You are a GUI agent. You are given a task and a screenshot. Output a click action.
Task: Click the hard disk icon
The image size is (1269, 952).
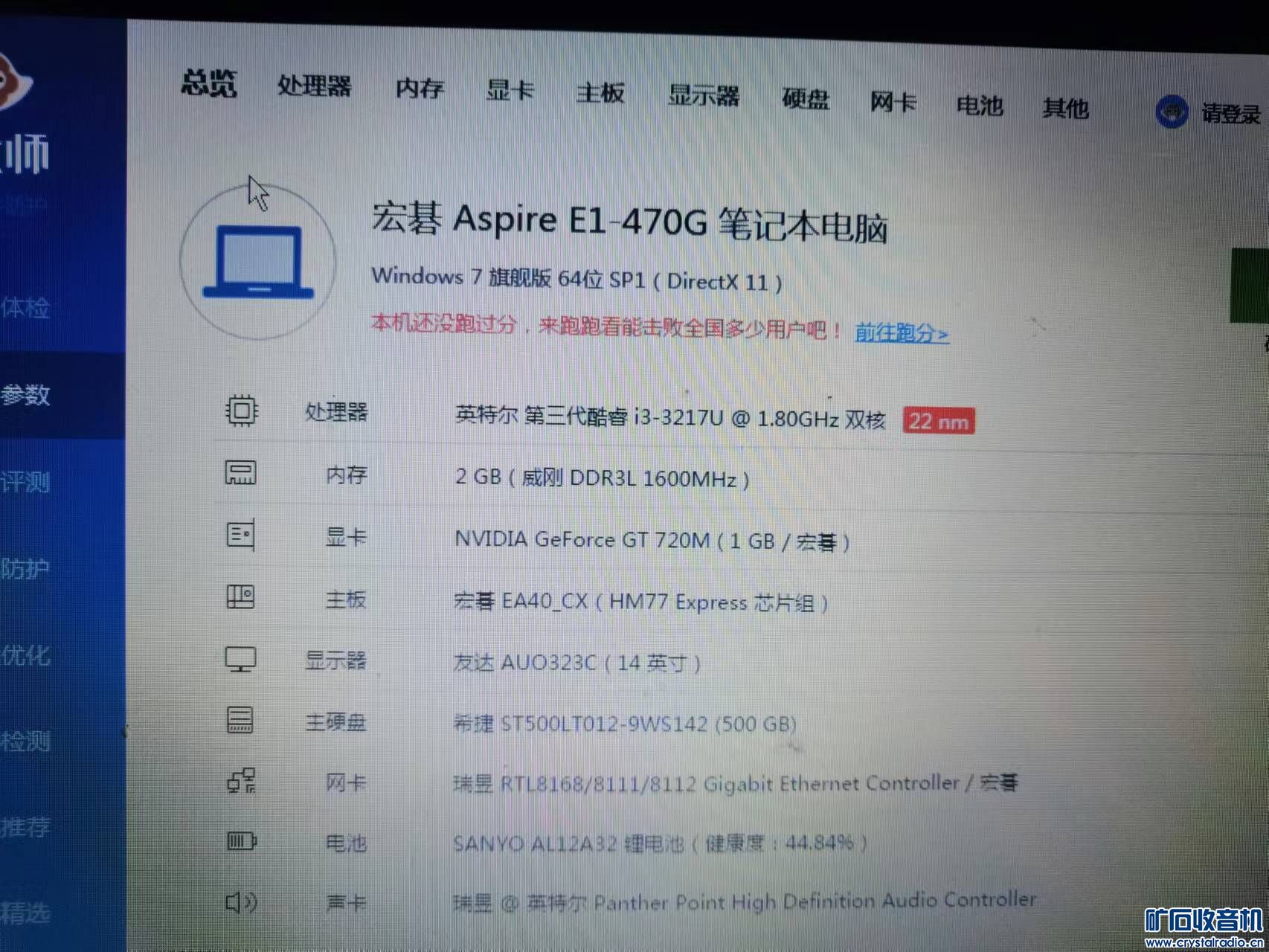click(240, 720)
